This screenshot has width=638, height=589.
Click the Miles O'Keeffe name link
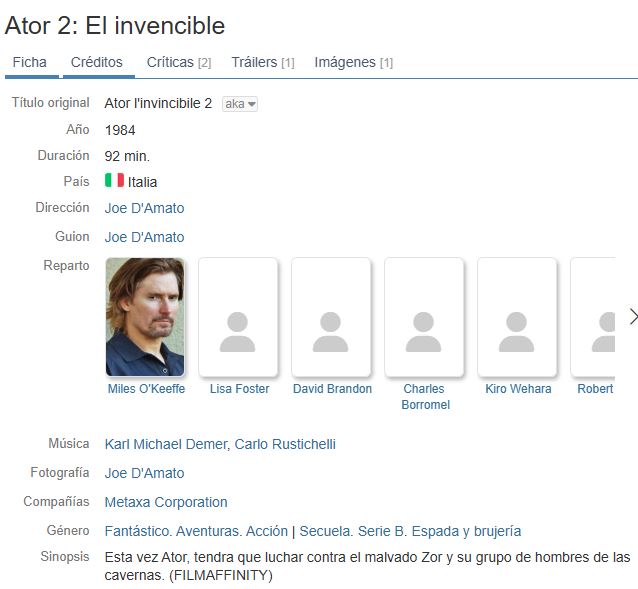click(x=146, y=388)
